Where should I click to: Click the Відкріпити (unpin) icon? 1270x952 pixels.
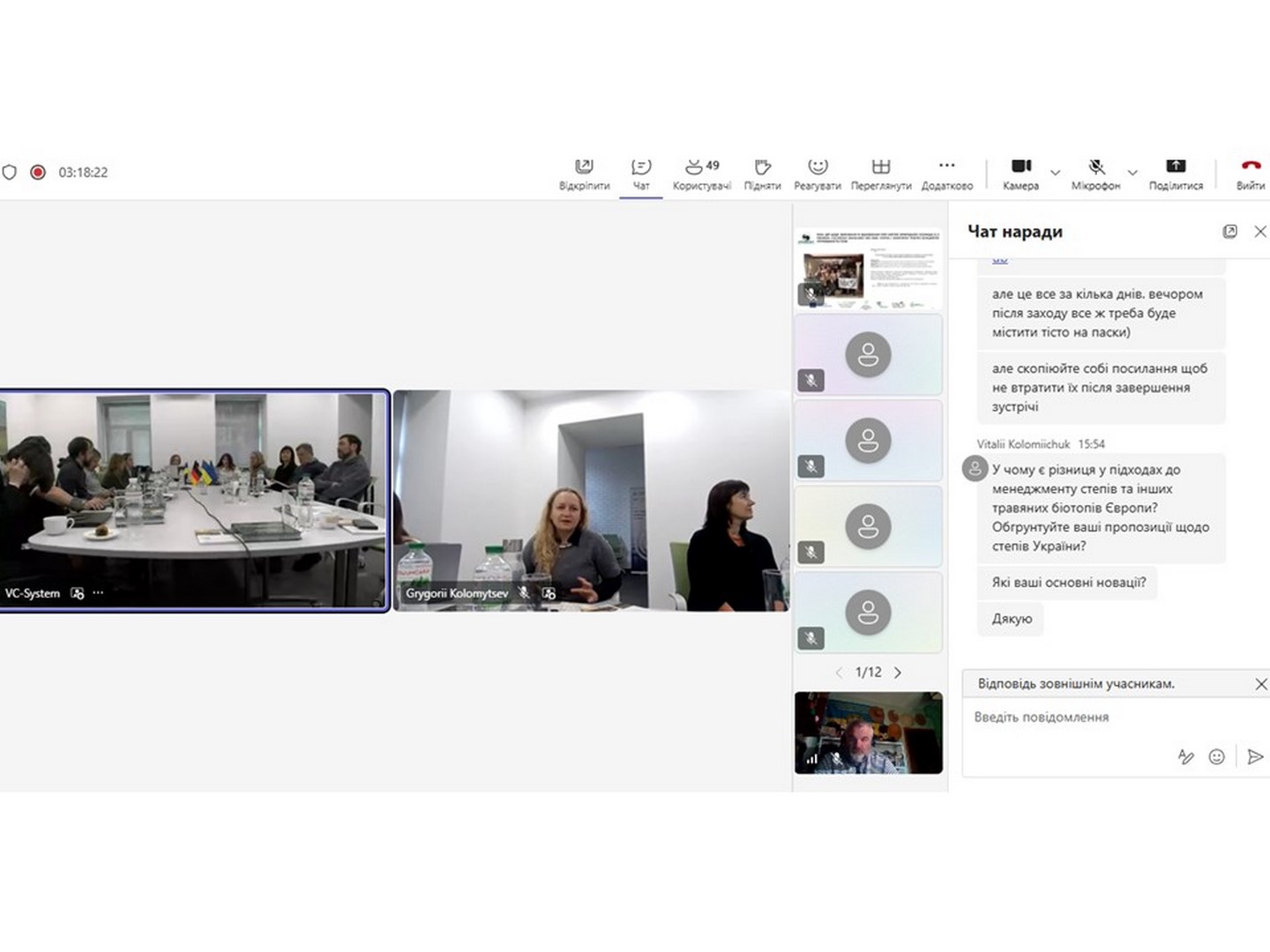(584, 173)
